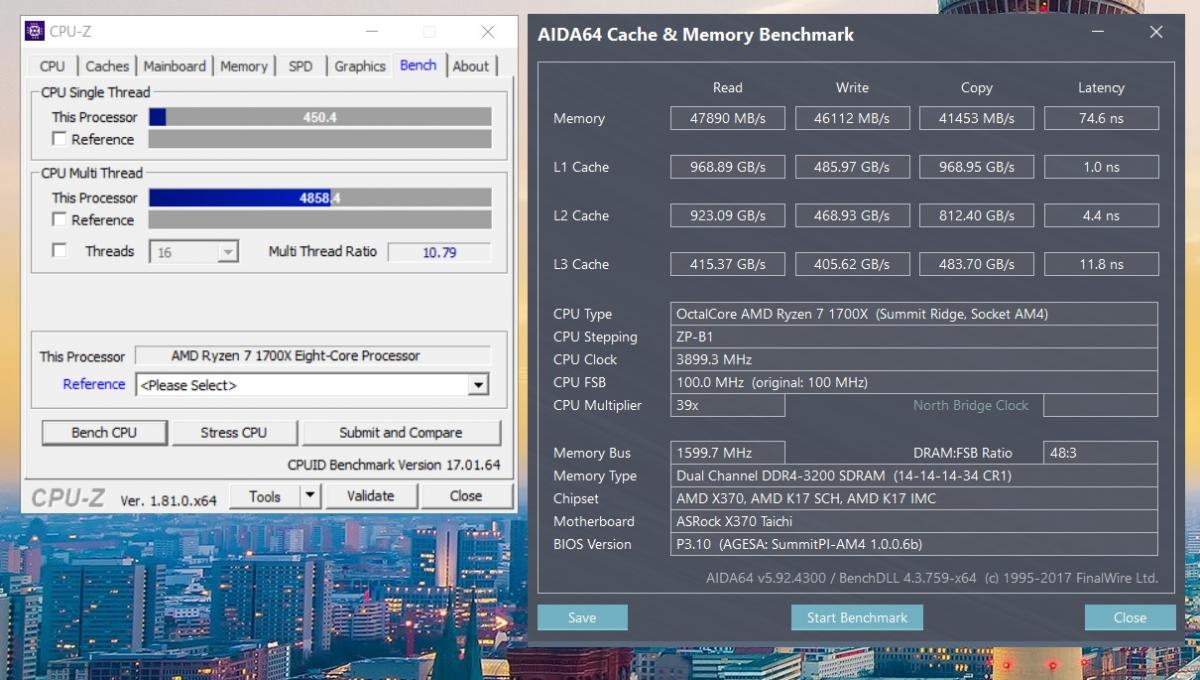Enable Reference checkbox under CPU Single Thread
The image size is (1200, 680).
(x=59, y=139)
